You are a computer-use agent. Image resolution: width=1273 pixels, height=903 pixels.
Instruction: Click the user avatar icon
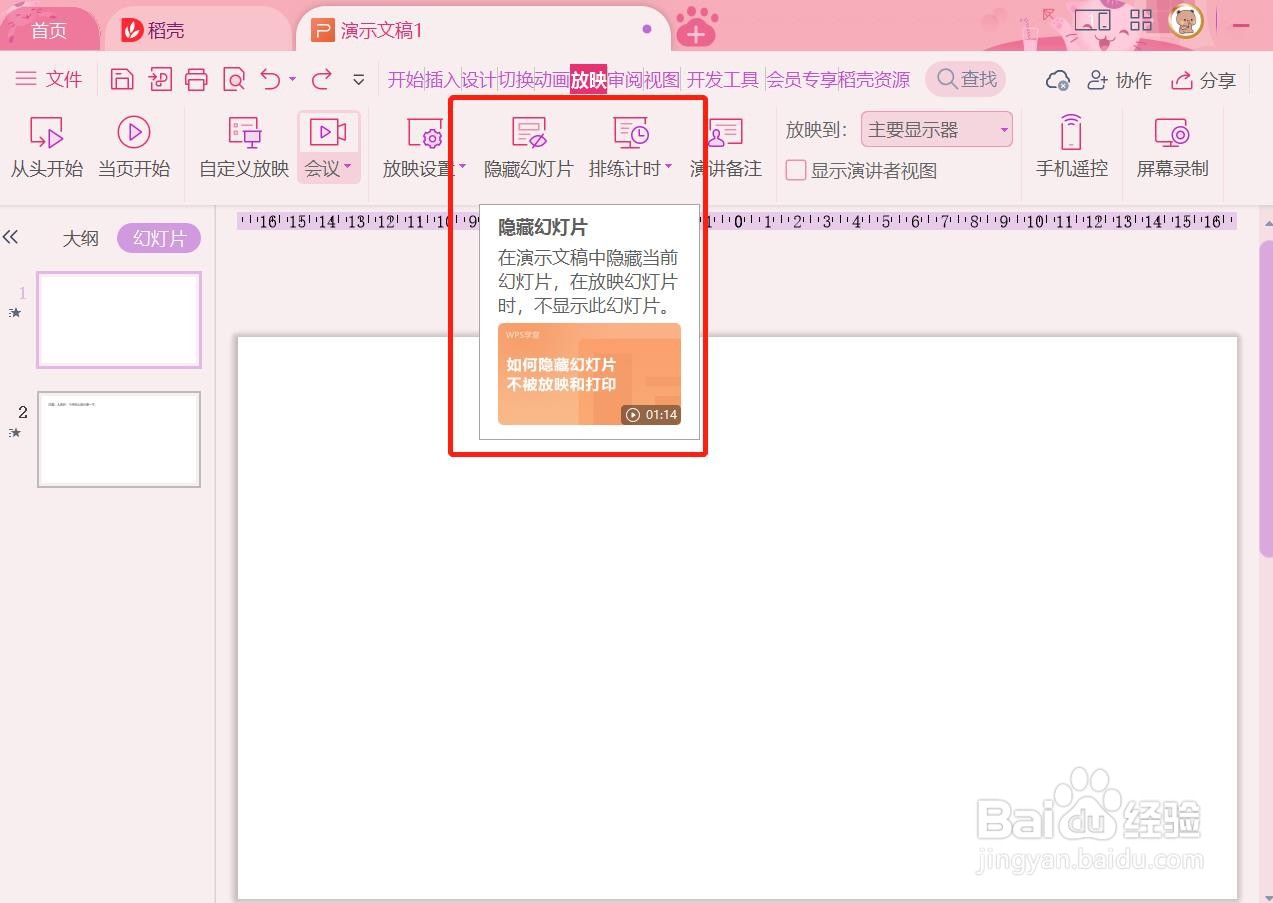click(1186, 21)
